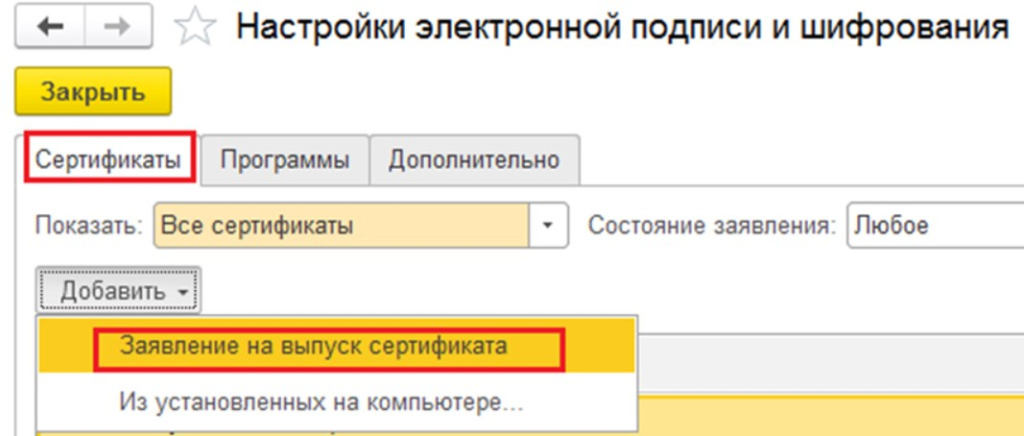
Task: Select the highlighted yellow row in the list
Action: [830, 414]
